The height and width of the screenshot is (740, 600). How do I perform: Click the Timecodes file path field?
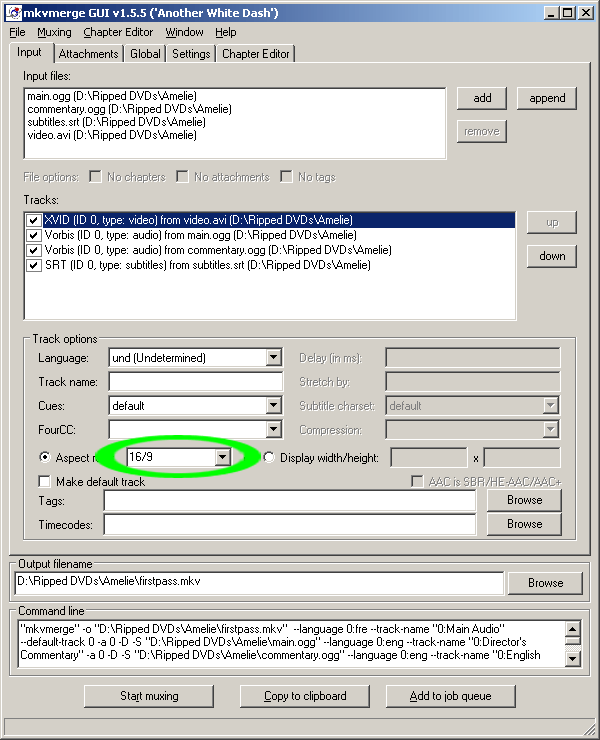point(289,525)
